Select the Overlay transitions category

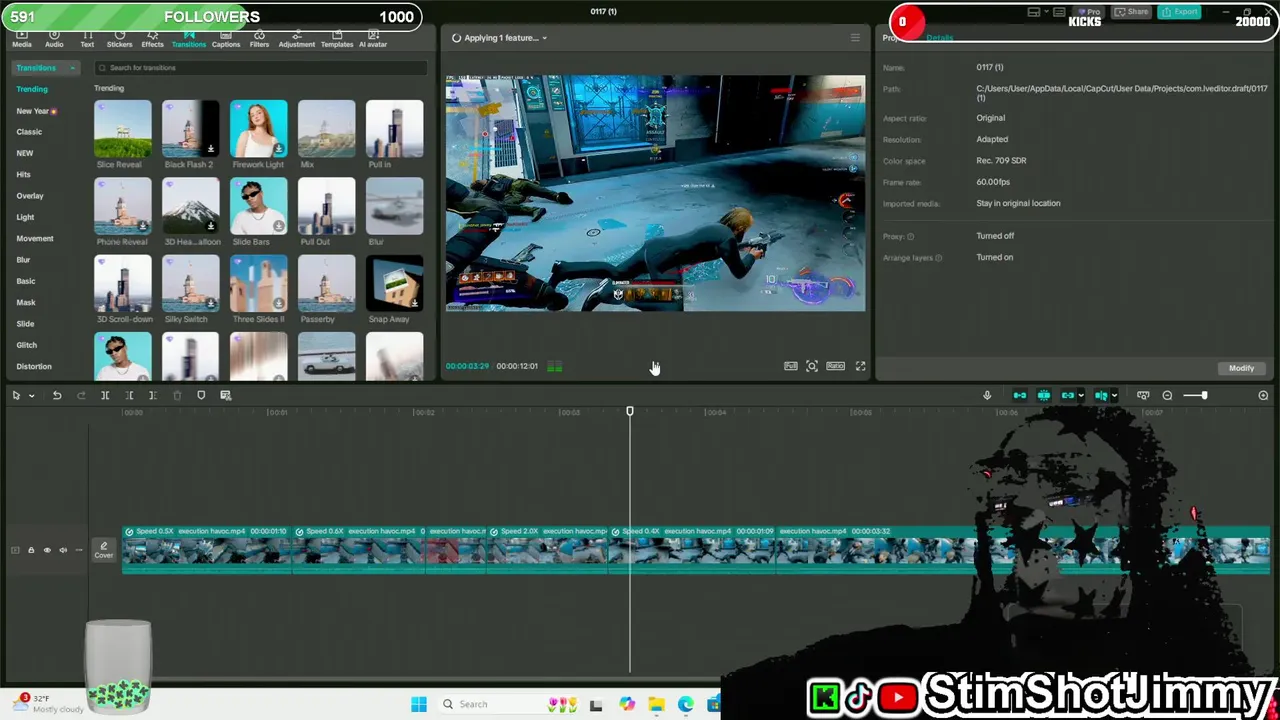pyautogui.click(x=30, y=196)
